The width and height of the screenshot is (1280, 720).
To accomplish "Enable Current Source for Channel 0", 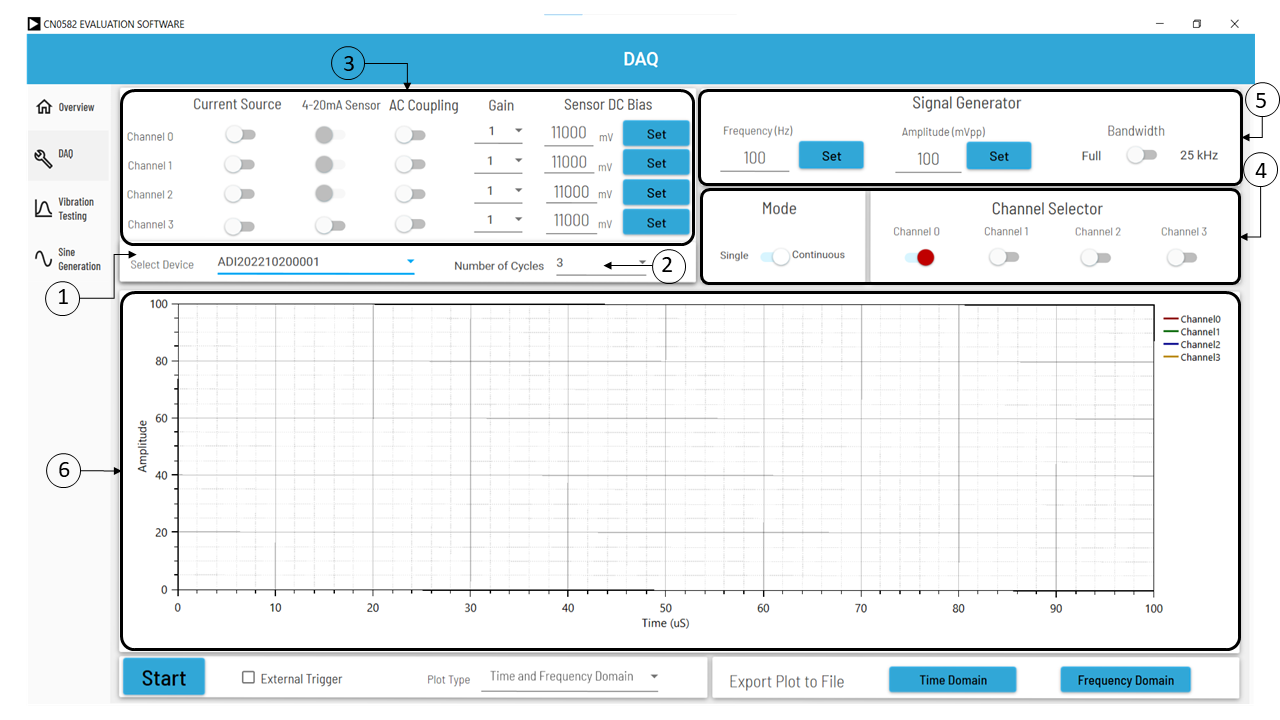I will pos(238,134).
